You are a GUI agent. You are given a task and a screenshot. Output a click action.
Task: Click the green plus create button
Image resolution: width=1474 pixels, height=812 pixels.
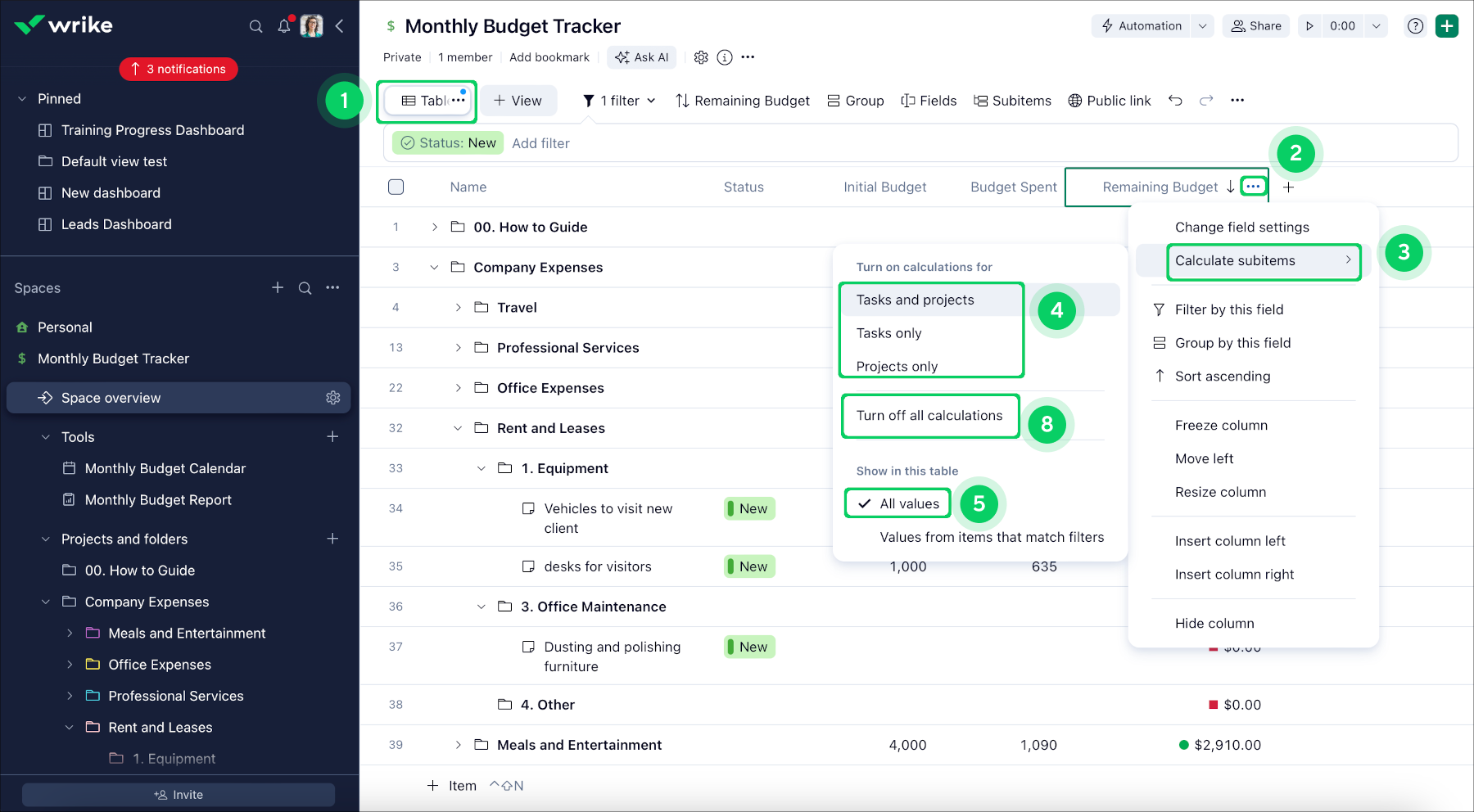[x=1447, y=26]
